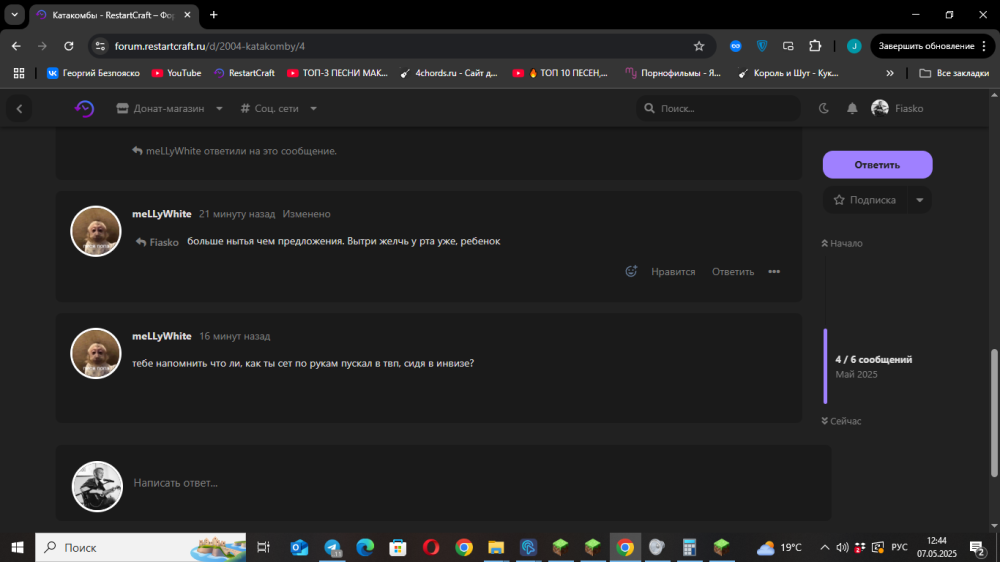Screen dimensions: 1000x562
Task: Open the Chrome extensions puzzle icon
Action: pos(815,46)
